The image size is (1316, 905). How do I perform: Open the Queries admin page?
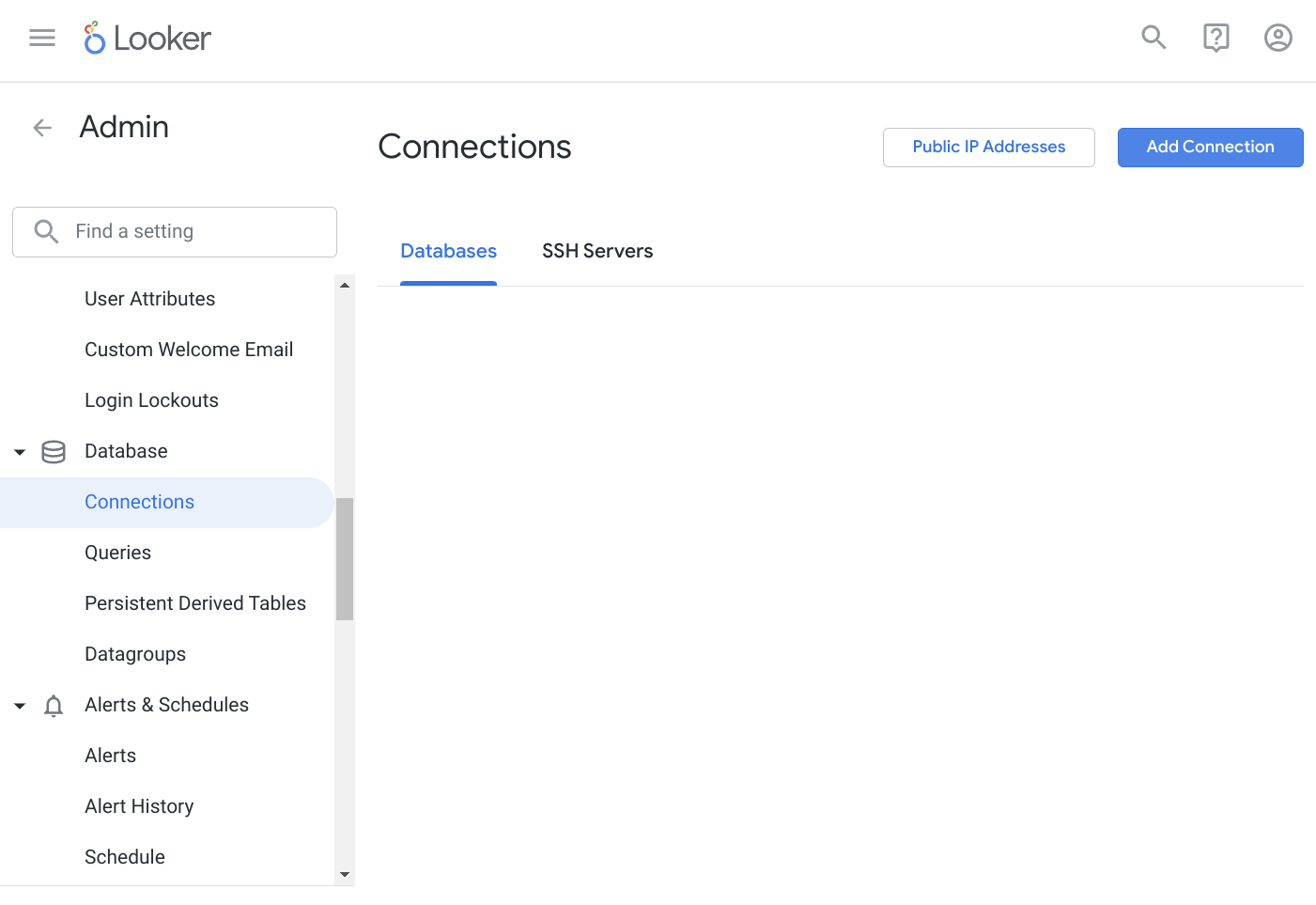[117, 553]
